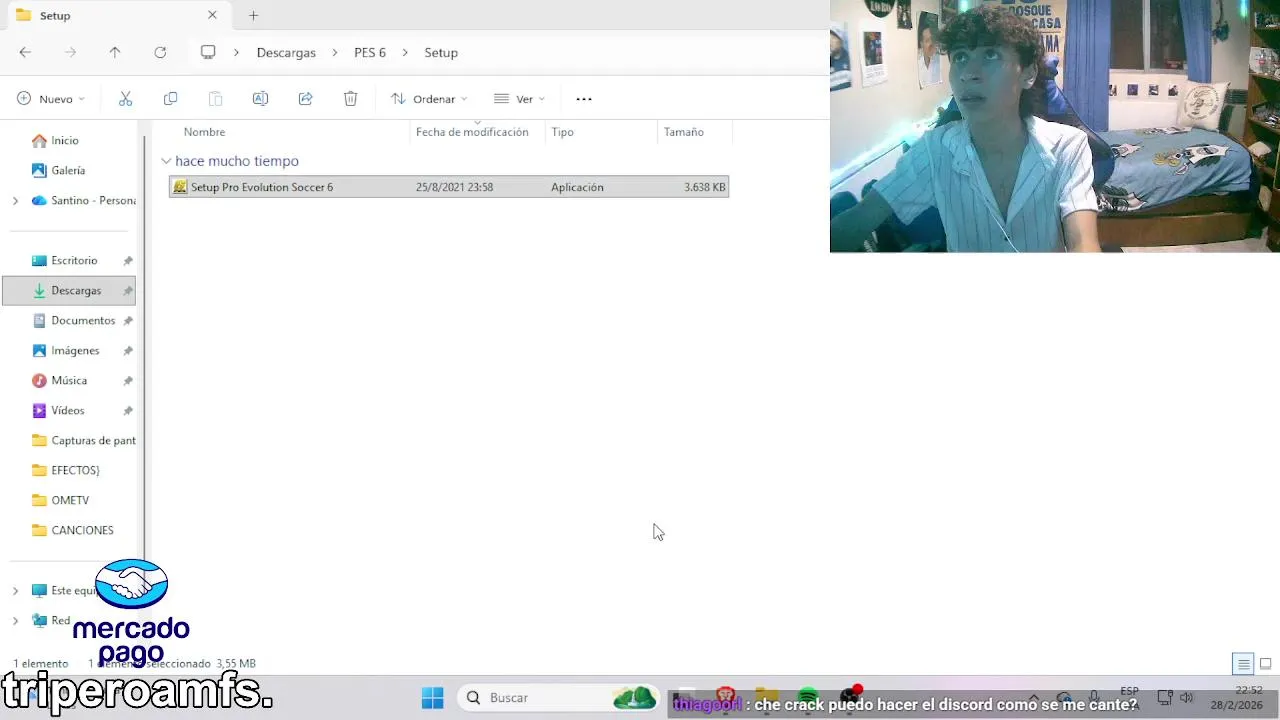Click the pin icon beside Documentos

128,321
